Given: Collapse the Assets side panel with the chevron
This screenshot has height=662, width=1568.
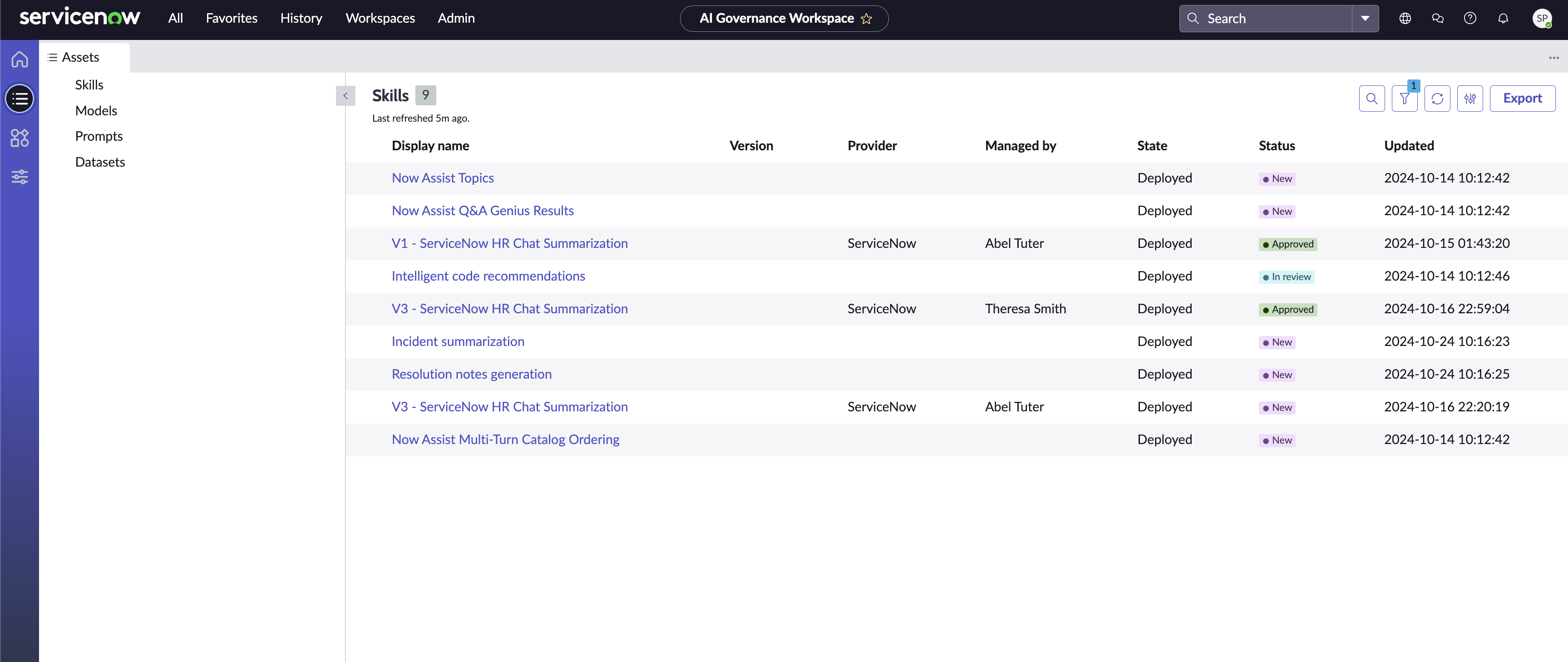Looking at the screenshot, I should (345, 96).
